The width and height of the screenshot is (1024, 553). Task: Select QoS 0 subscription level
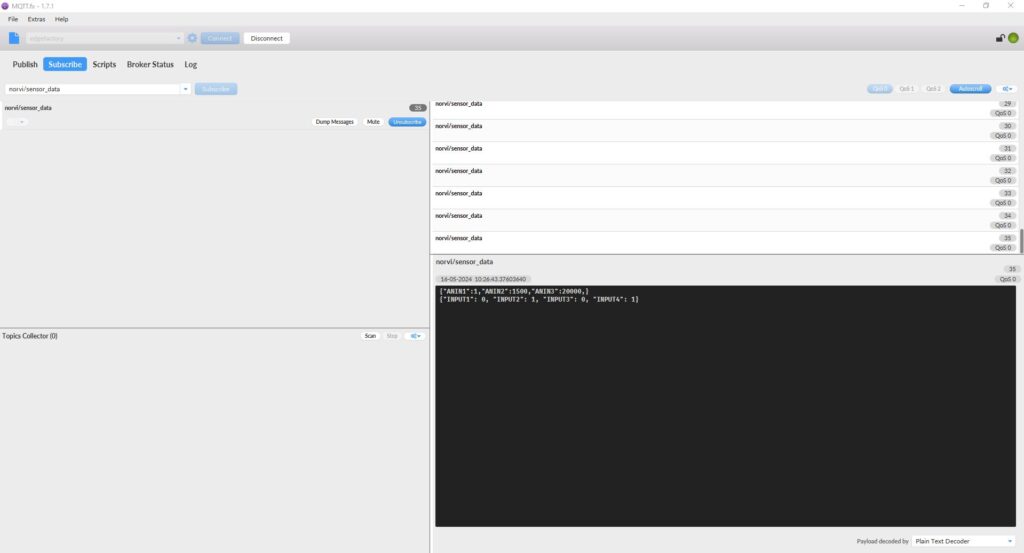(880, 89)
